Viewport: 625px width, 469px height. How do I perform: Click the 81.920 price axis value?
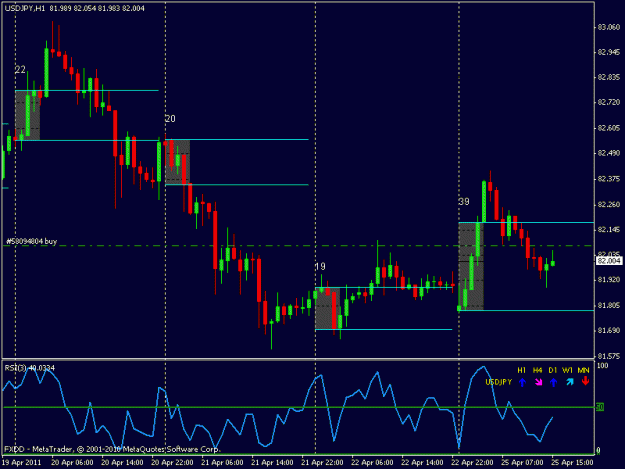pos(609,280)
